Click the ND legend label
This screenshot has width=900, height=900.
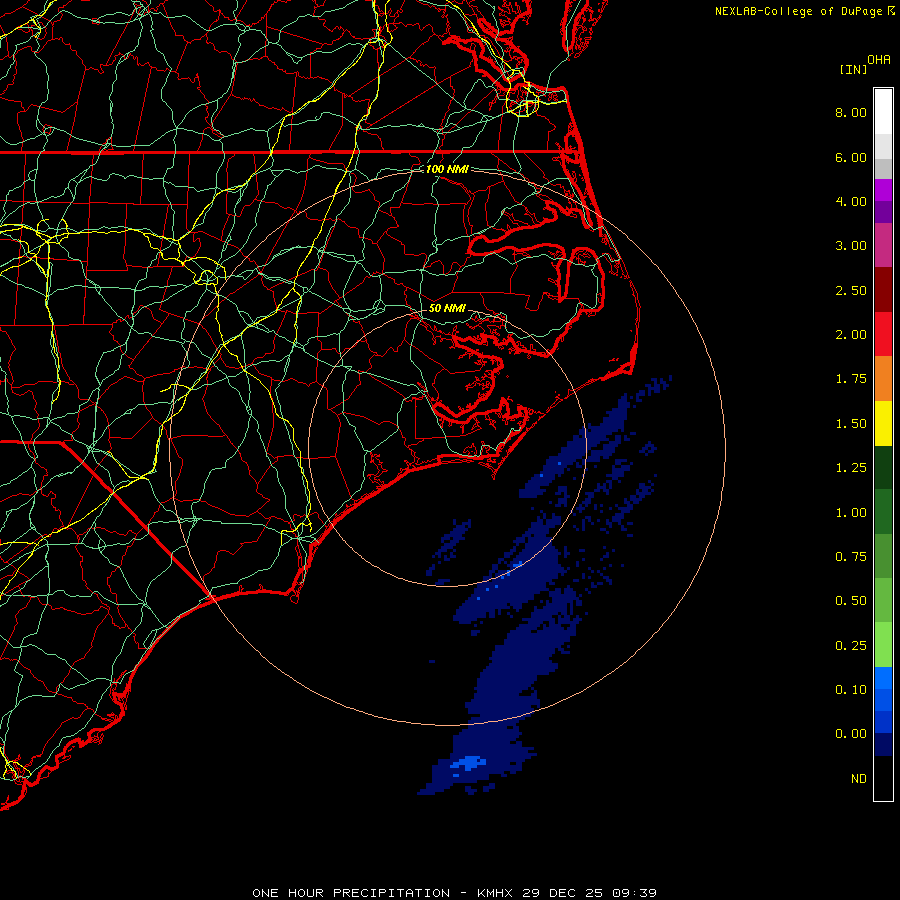coord(859,779)
